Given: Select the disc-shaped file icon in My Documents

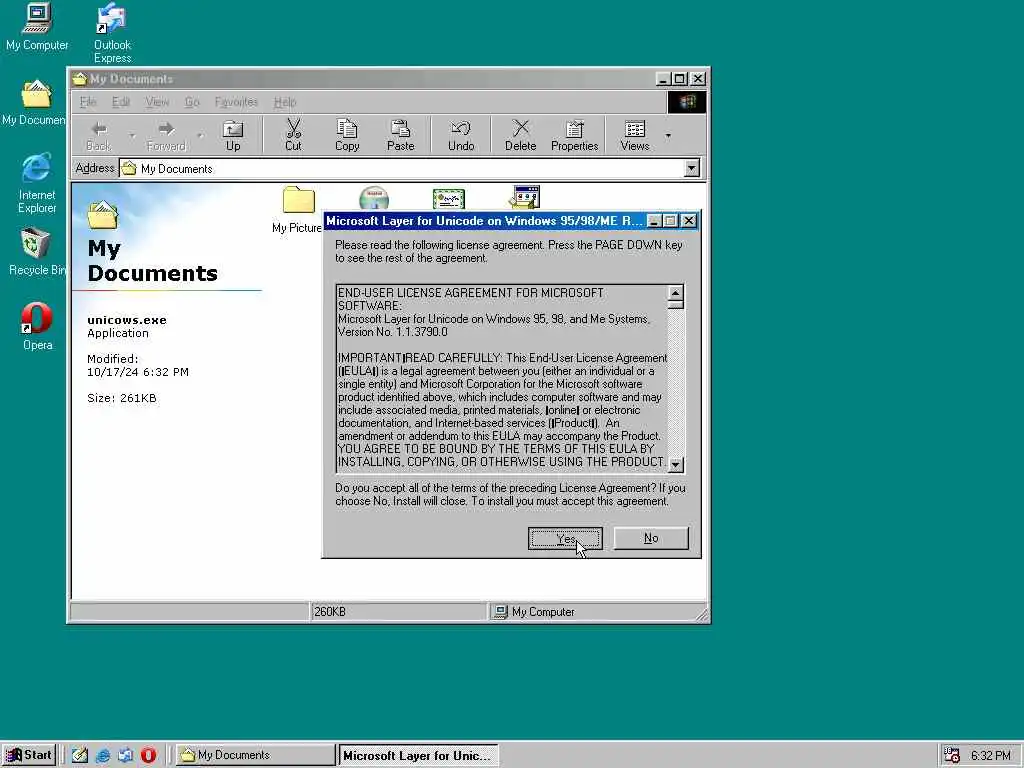Looking at the screenshot, I should click(374, 198).
